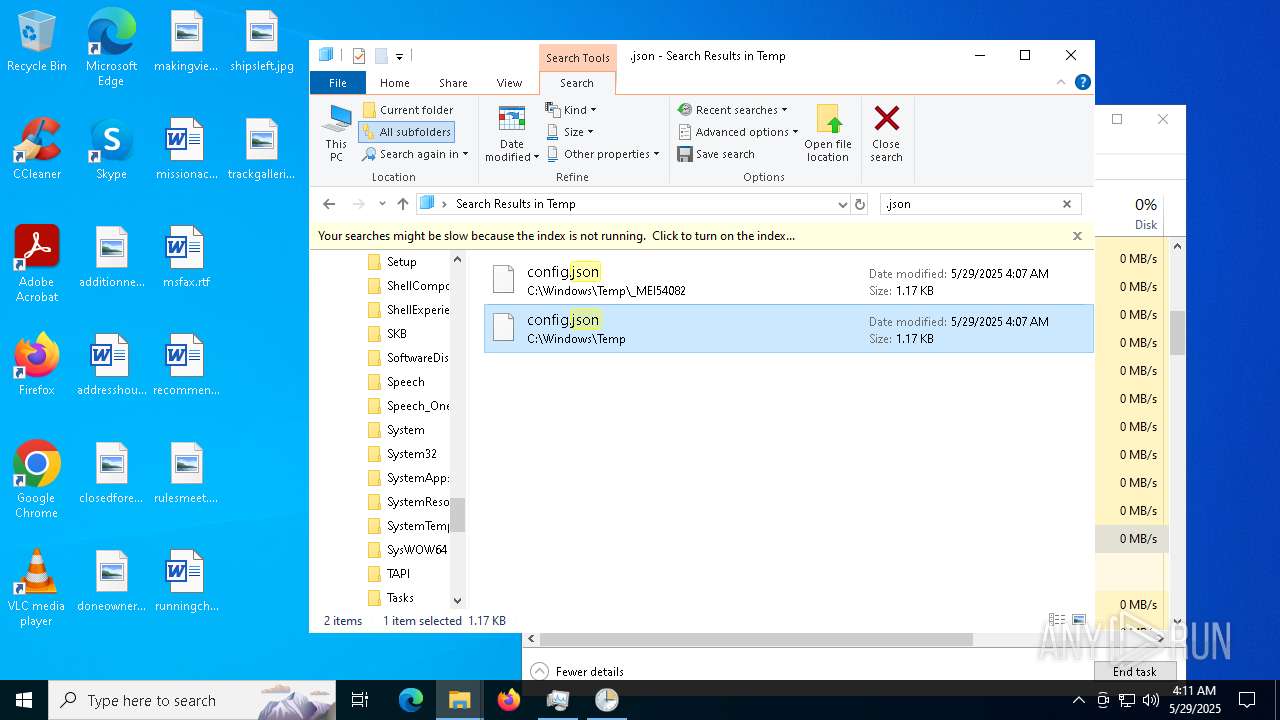Image resolution: width=1280 pixels, height=720 pixels.
Task: Open recent locations dropdown arrow
Action: pos(382,204)
